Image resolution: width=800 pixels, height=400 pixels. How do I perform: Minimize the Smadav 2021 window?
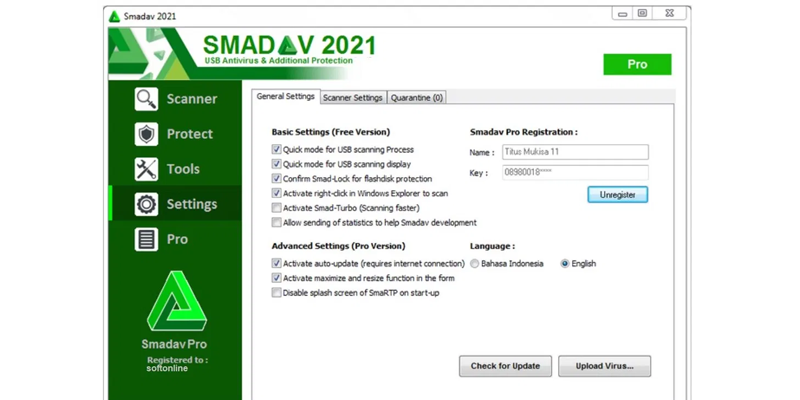tap(622, 14)
